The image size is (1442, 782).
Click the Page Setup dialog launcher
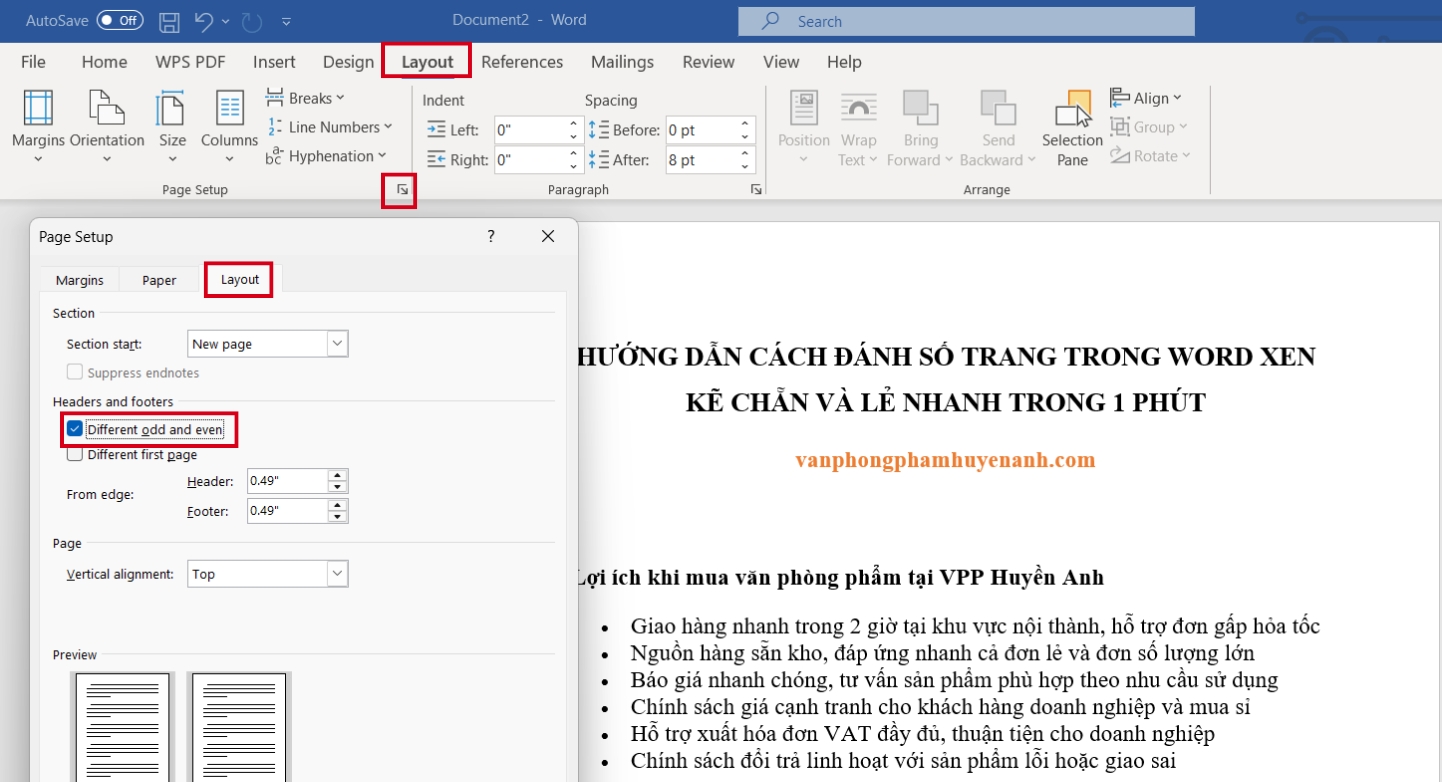[x=400, y=190]
